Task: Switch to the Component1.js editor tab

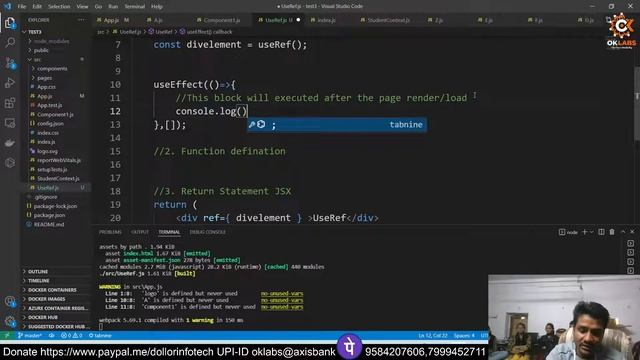Action: tap(222, 20)
